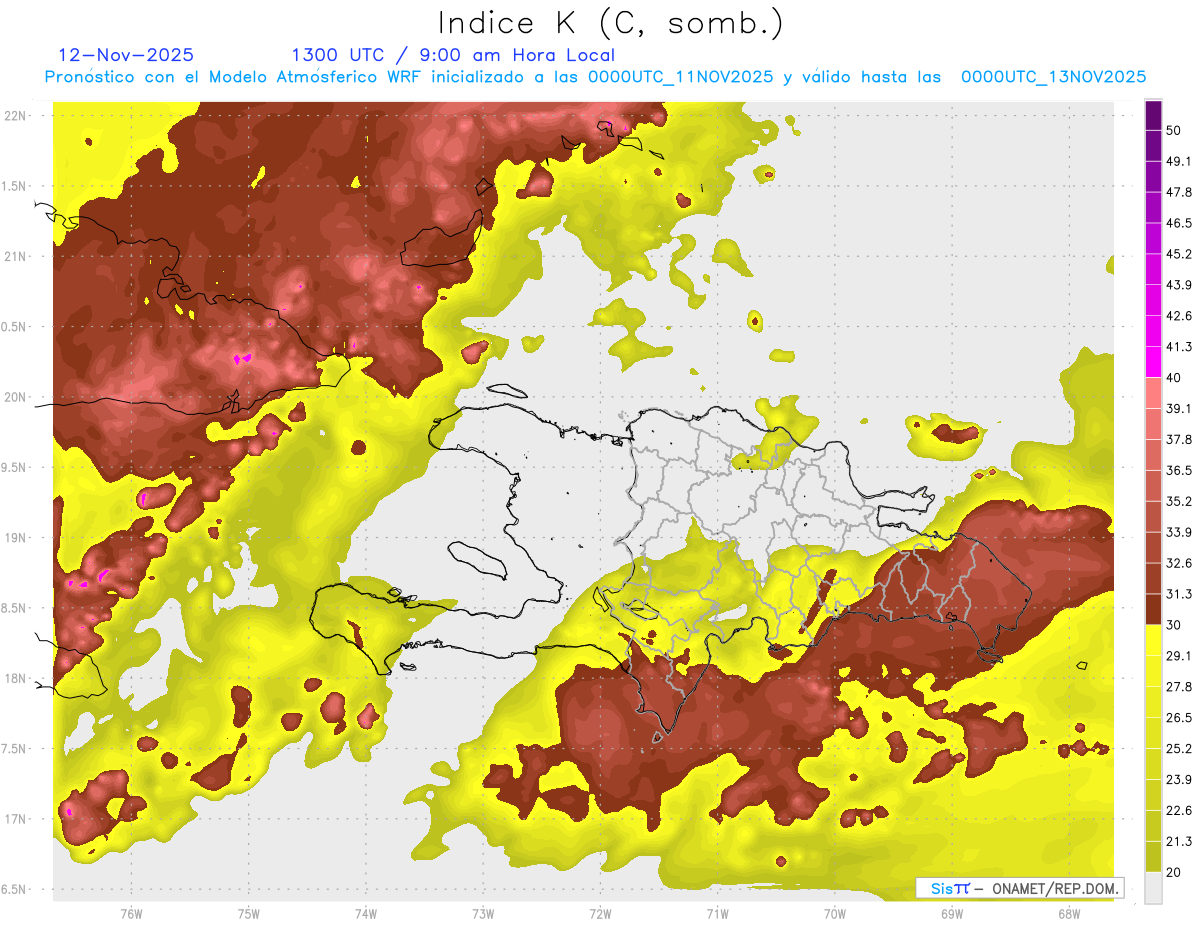Click the longitude axis label "74W"

pos(365,913)
